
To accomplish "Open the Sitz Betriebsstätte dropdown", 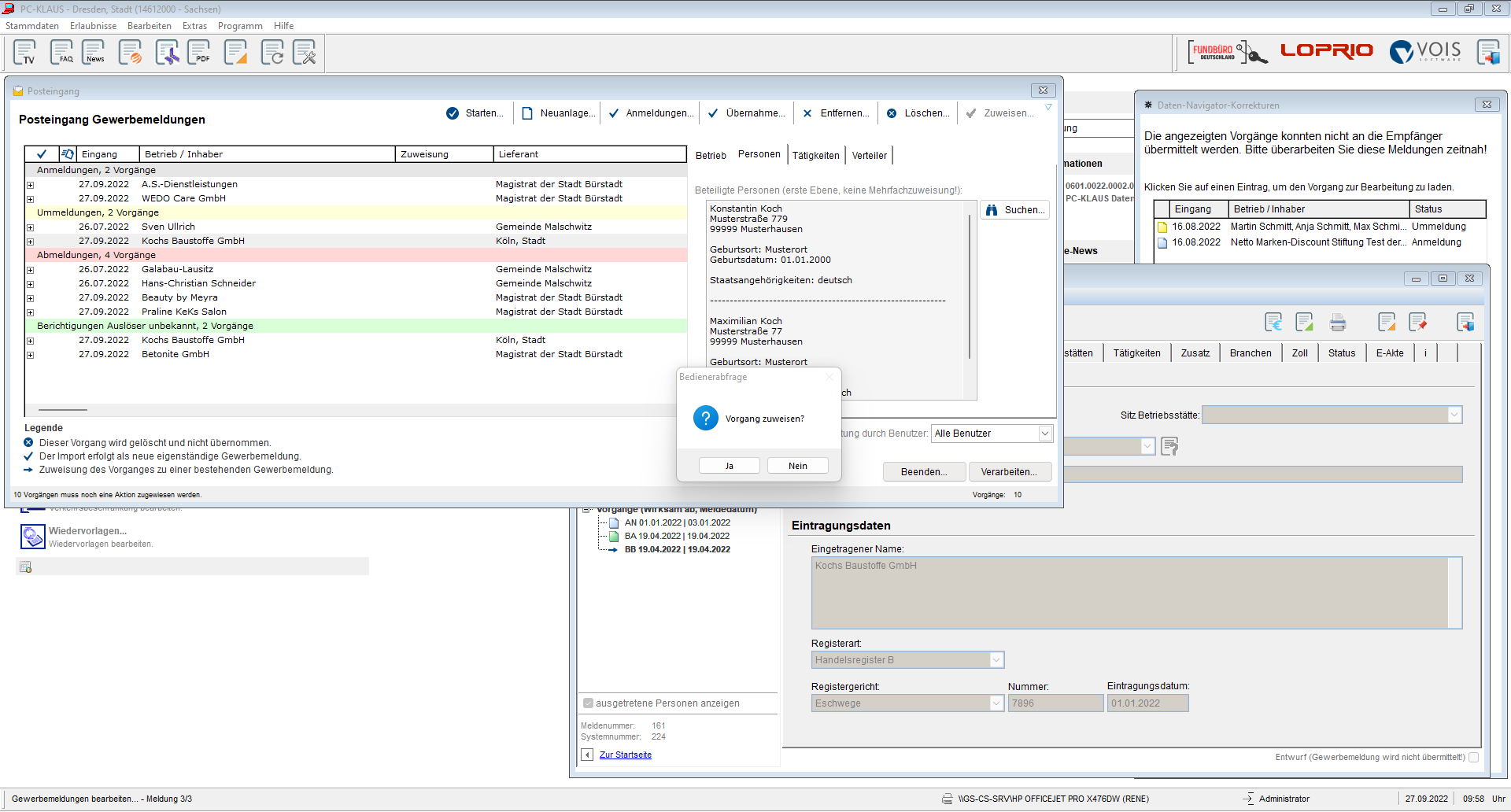I will pos(1454,415).
